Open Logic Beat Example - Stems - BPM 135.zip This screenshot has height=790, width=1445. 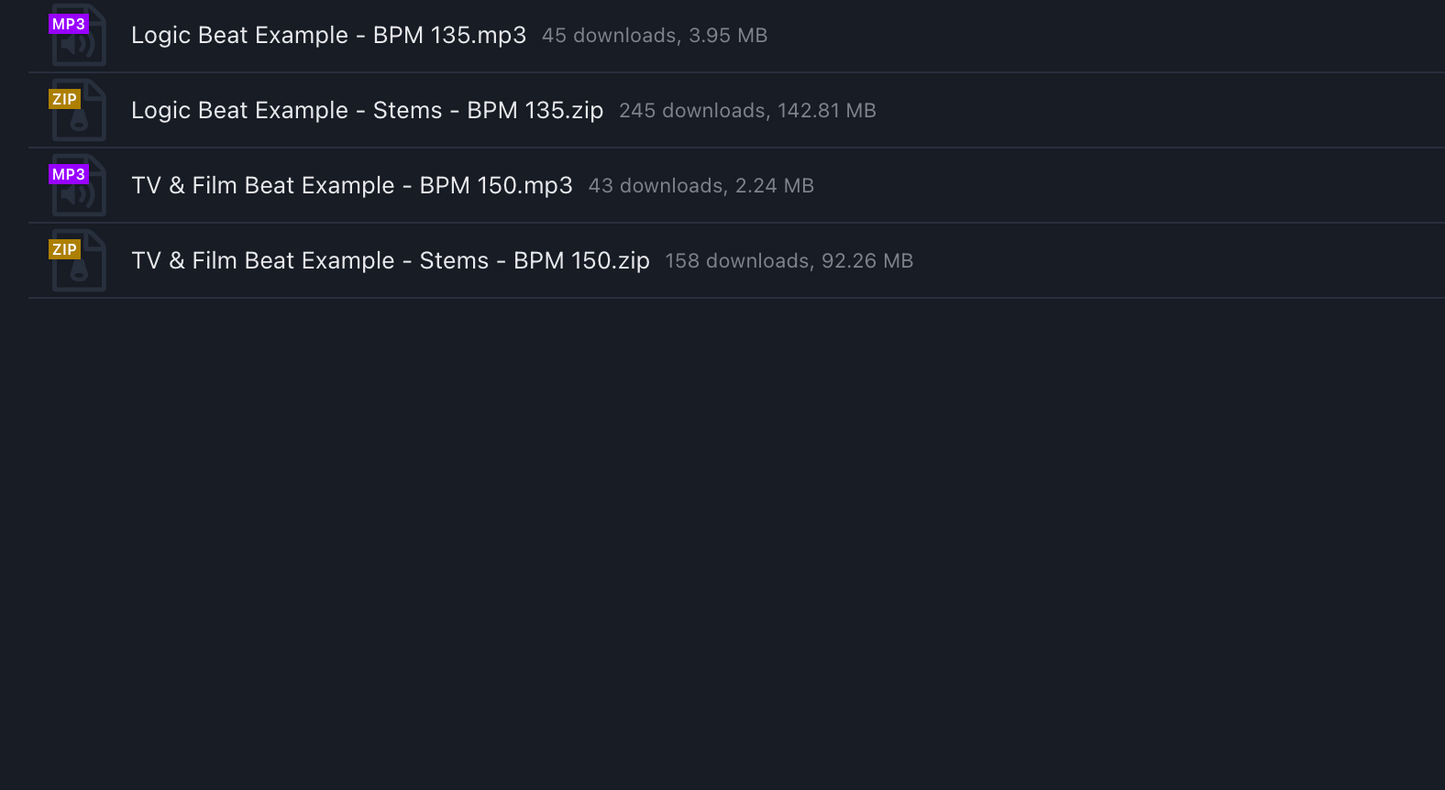point(366,110)
